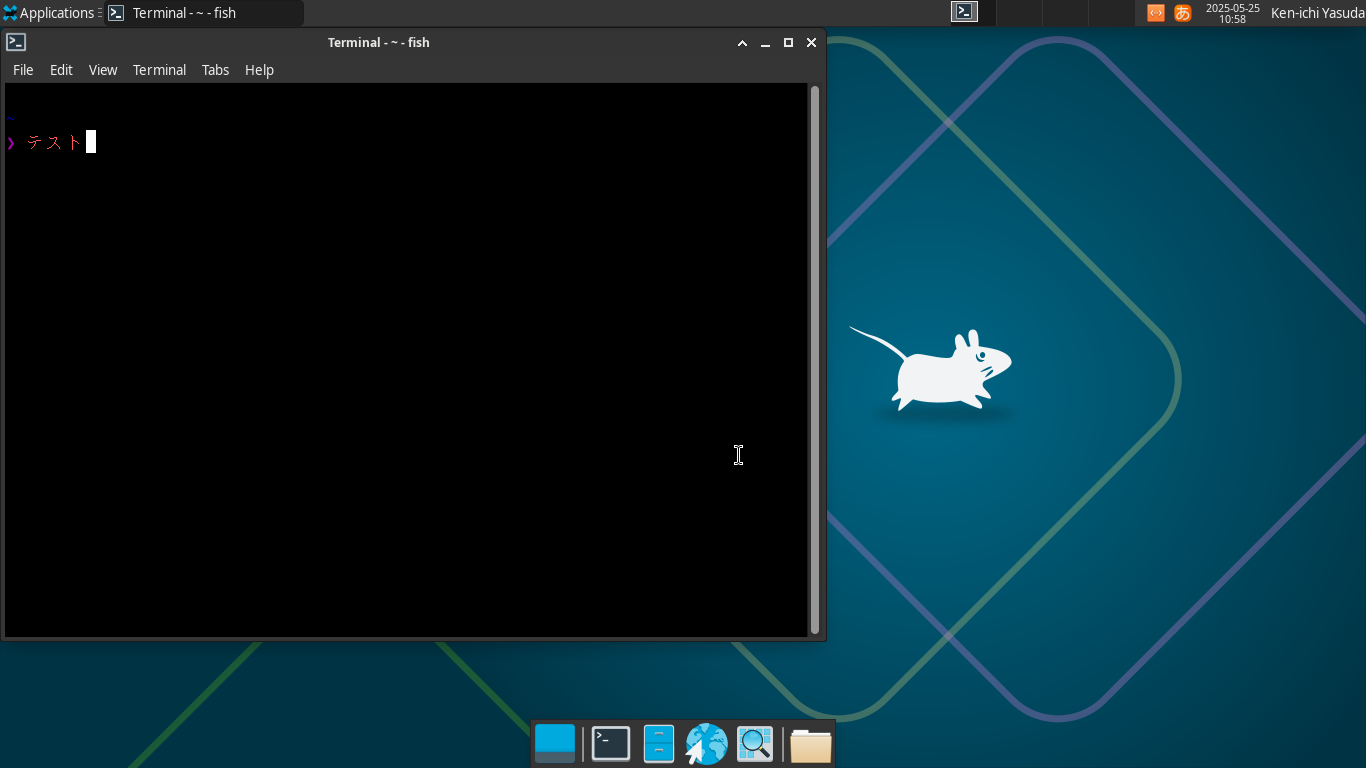The height and width of the screenshot is (768, 1366).
Task: Click the terminal icon on the taskbar button
Action: pyautogui.click(x=116, y=13)
